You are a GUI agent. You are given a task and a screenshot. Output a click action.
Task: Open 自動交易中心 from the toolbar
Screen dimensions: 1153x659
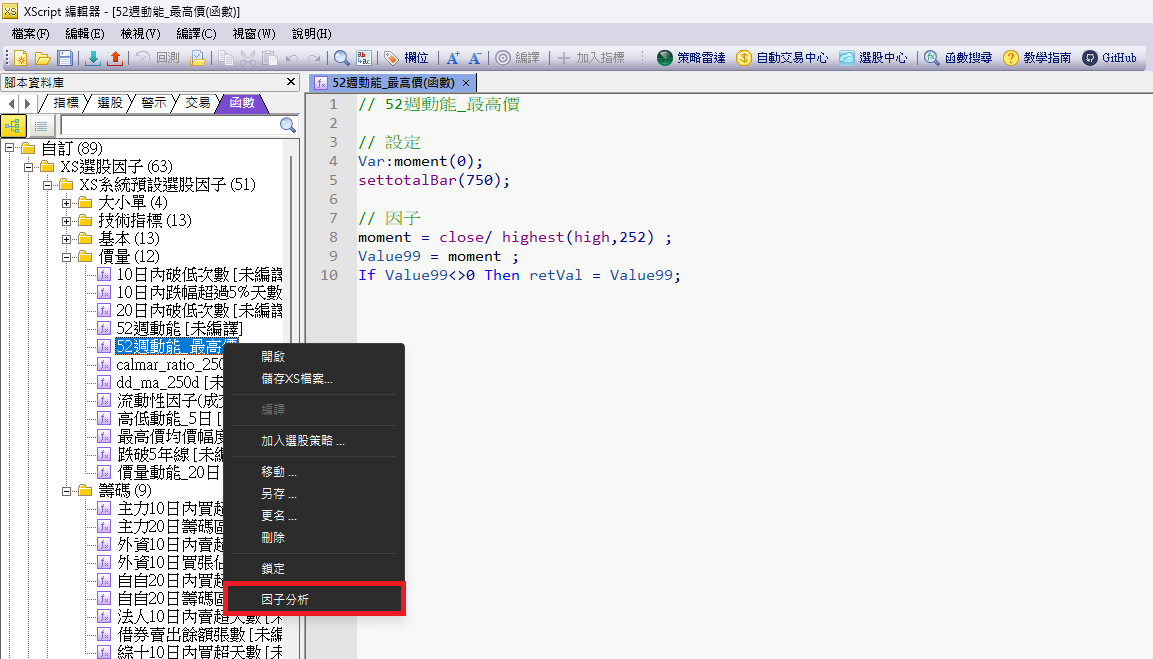pos(782,58)
